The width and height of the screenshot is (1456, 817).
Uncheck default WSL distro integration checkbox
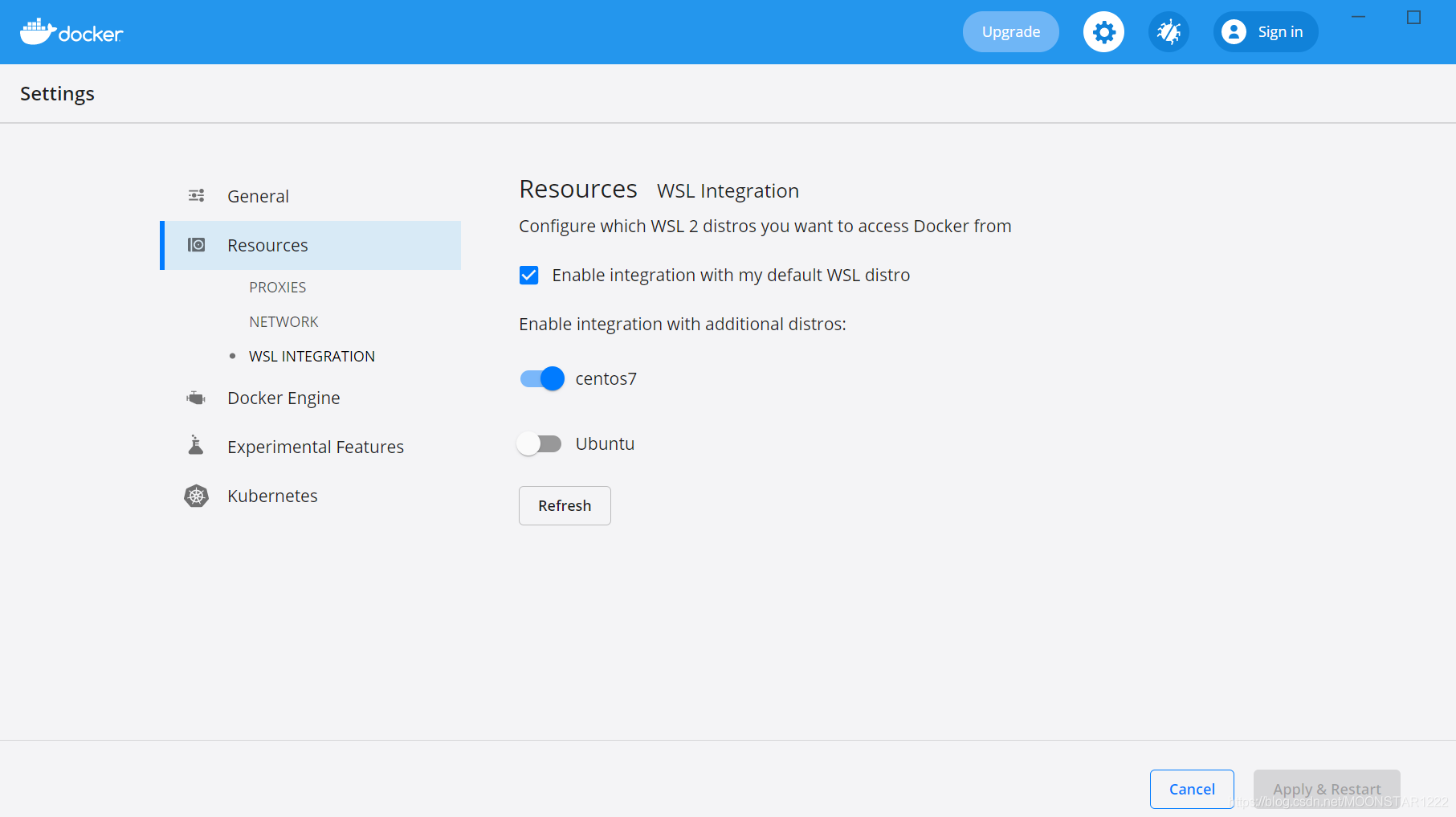[x=528, y=276]
